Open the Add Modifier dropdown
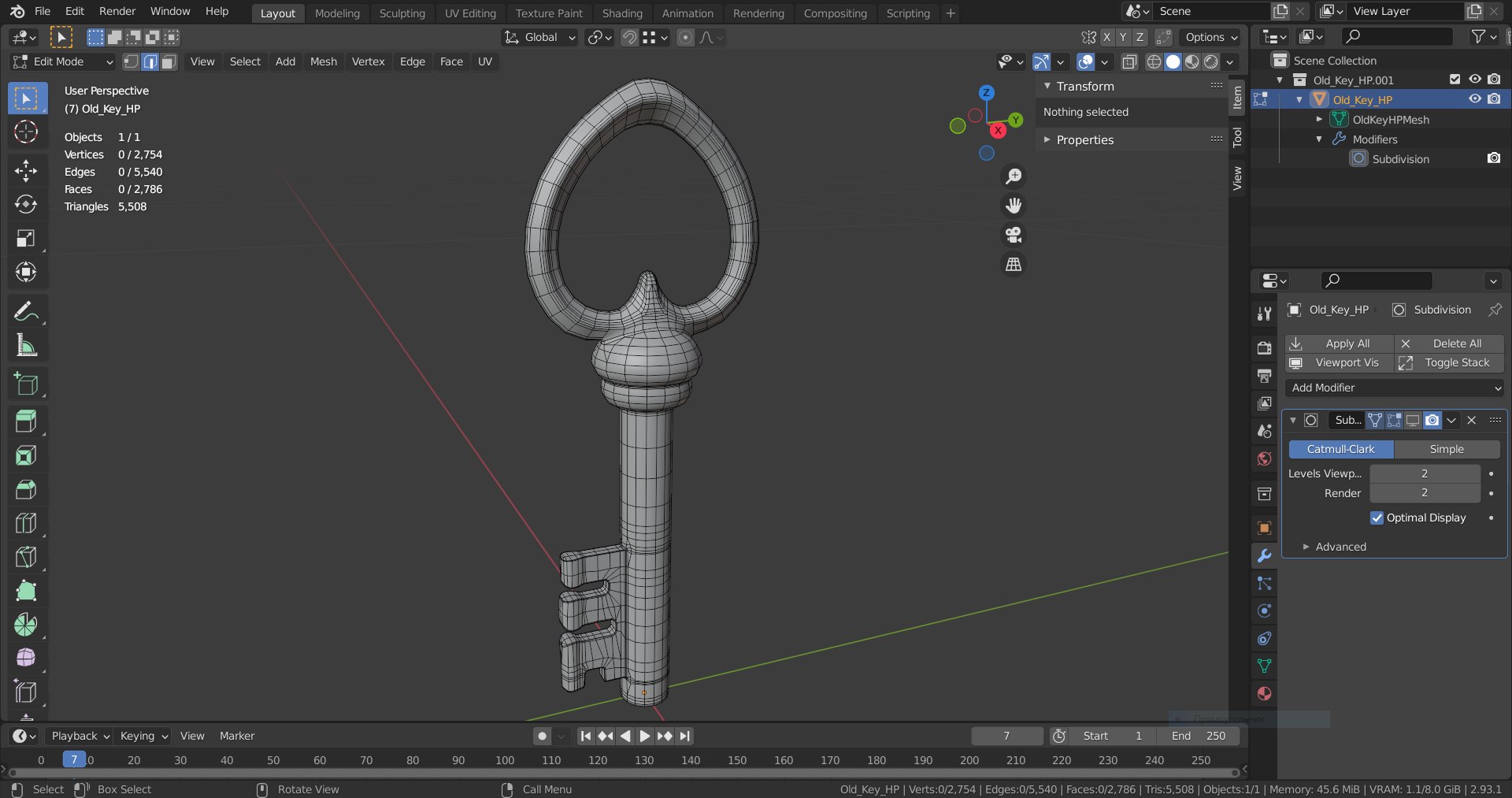Screen dimensions: 1512x798 (x=1394, y=388)
